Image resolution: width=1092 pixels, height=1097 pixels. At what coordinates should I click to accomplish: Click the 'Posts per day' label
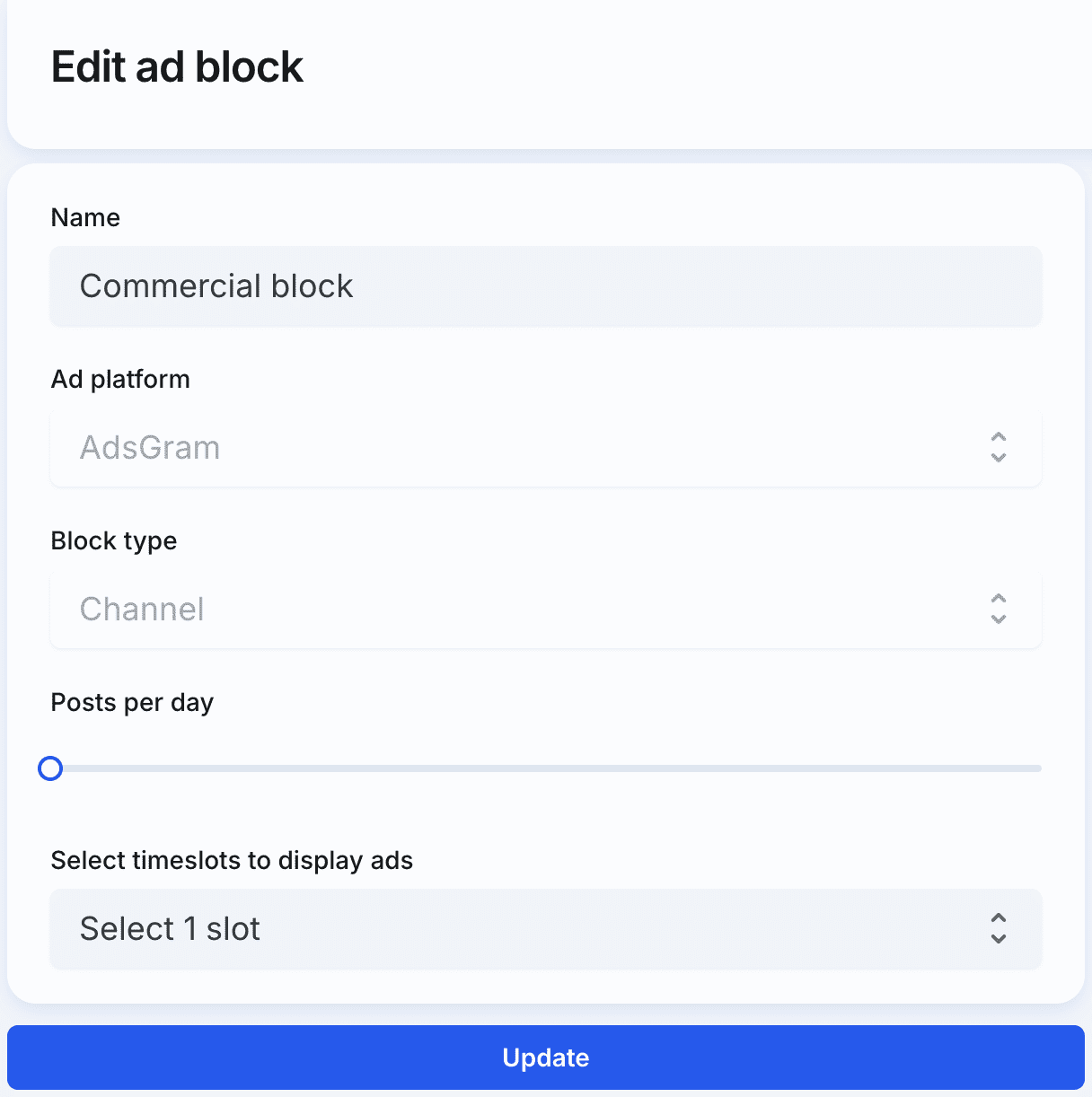point(132,702)
